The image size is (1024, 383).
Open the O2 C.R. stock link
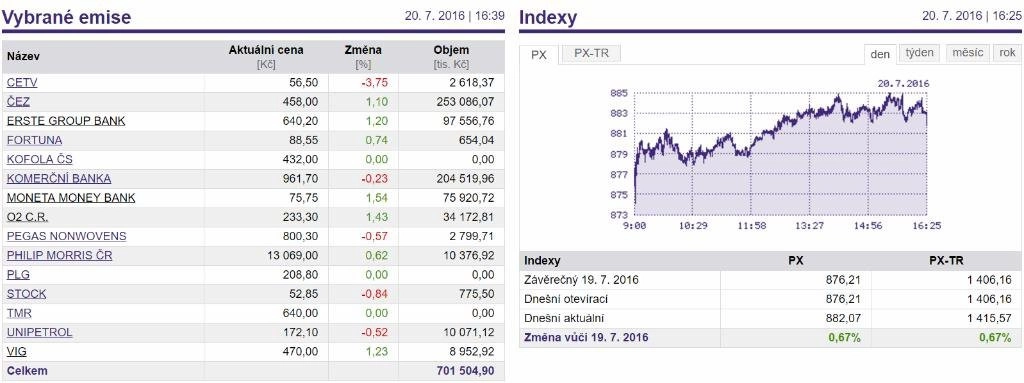coord(27,217)
